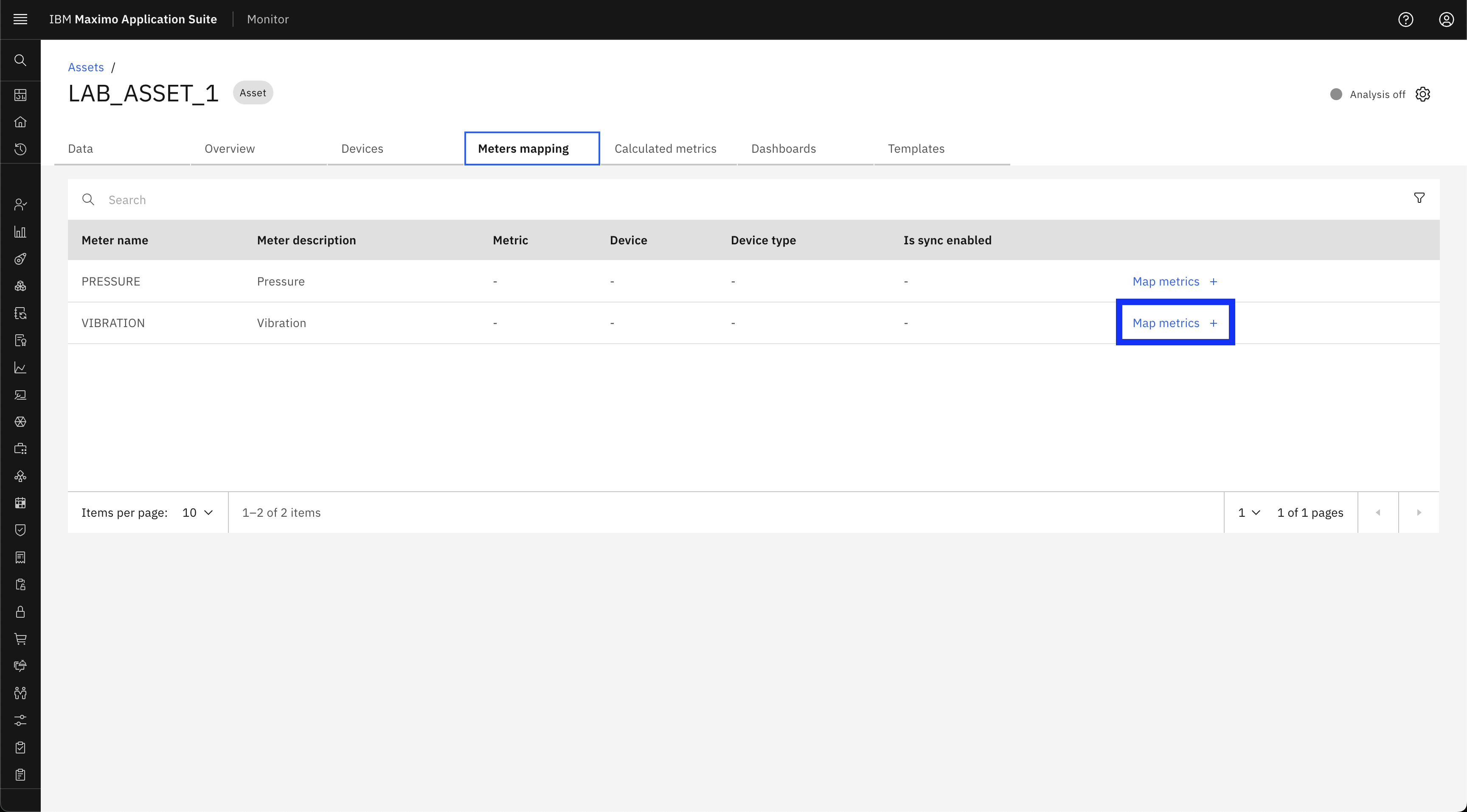This screenshot has width=1467, height=812.
Task: Click Map metrics for PRESSURE row
Action: point(1175,282)
